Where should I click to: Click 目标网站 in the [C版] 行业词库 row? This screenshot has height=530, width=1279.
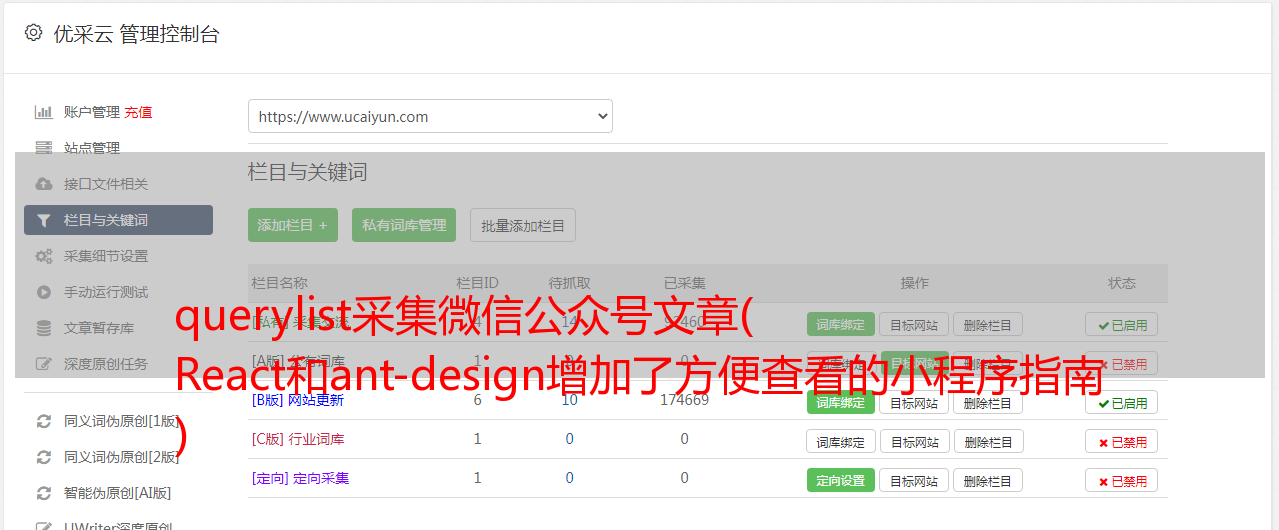click(x=914, y=441)
